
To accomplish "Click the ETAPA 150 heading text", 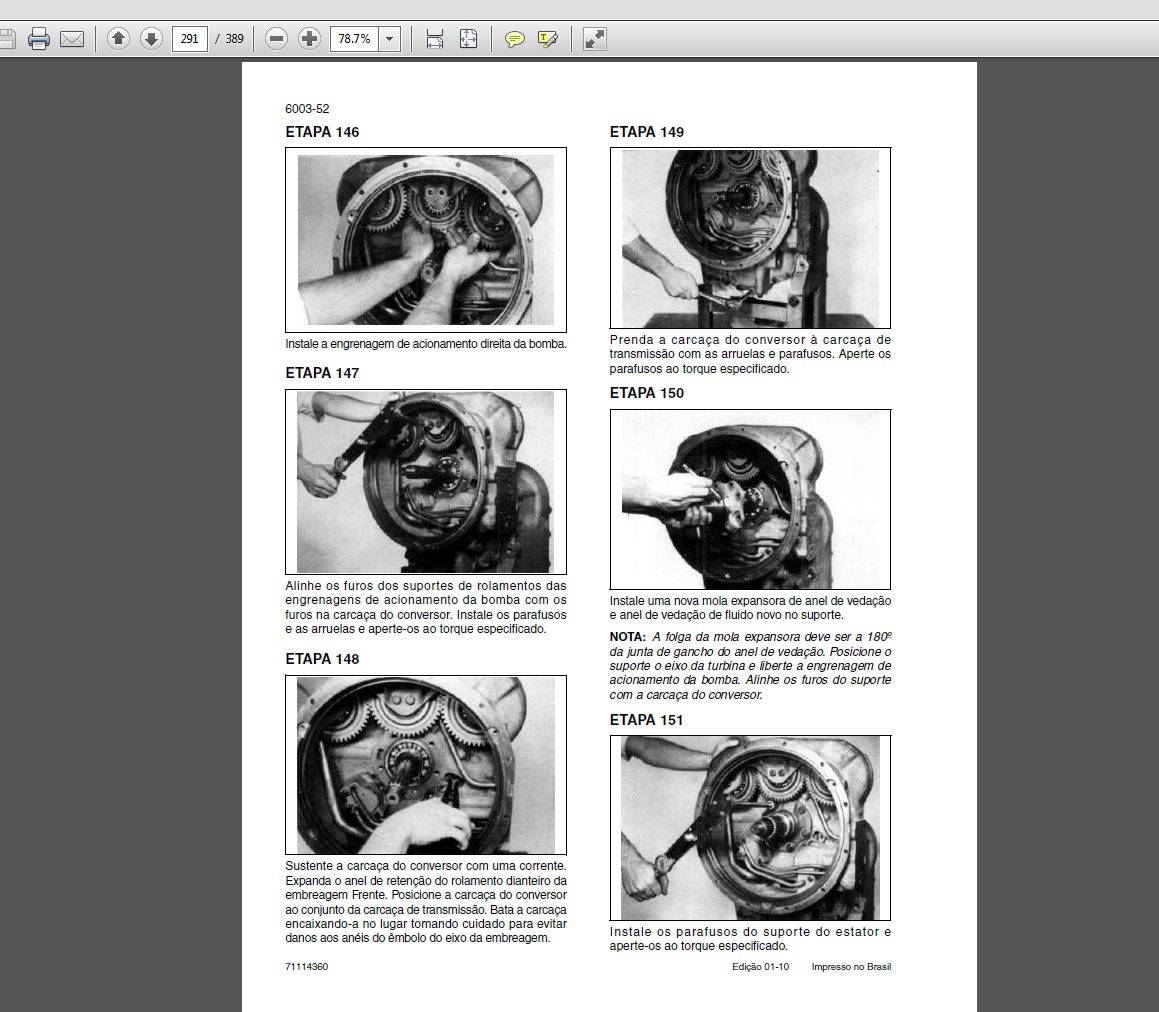I will [x=647, y=393].
